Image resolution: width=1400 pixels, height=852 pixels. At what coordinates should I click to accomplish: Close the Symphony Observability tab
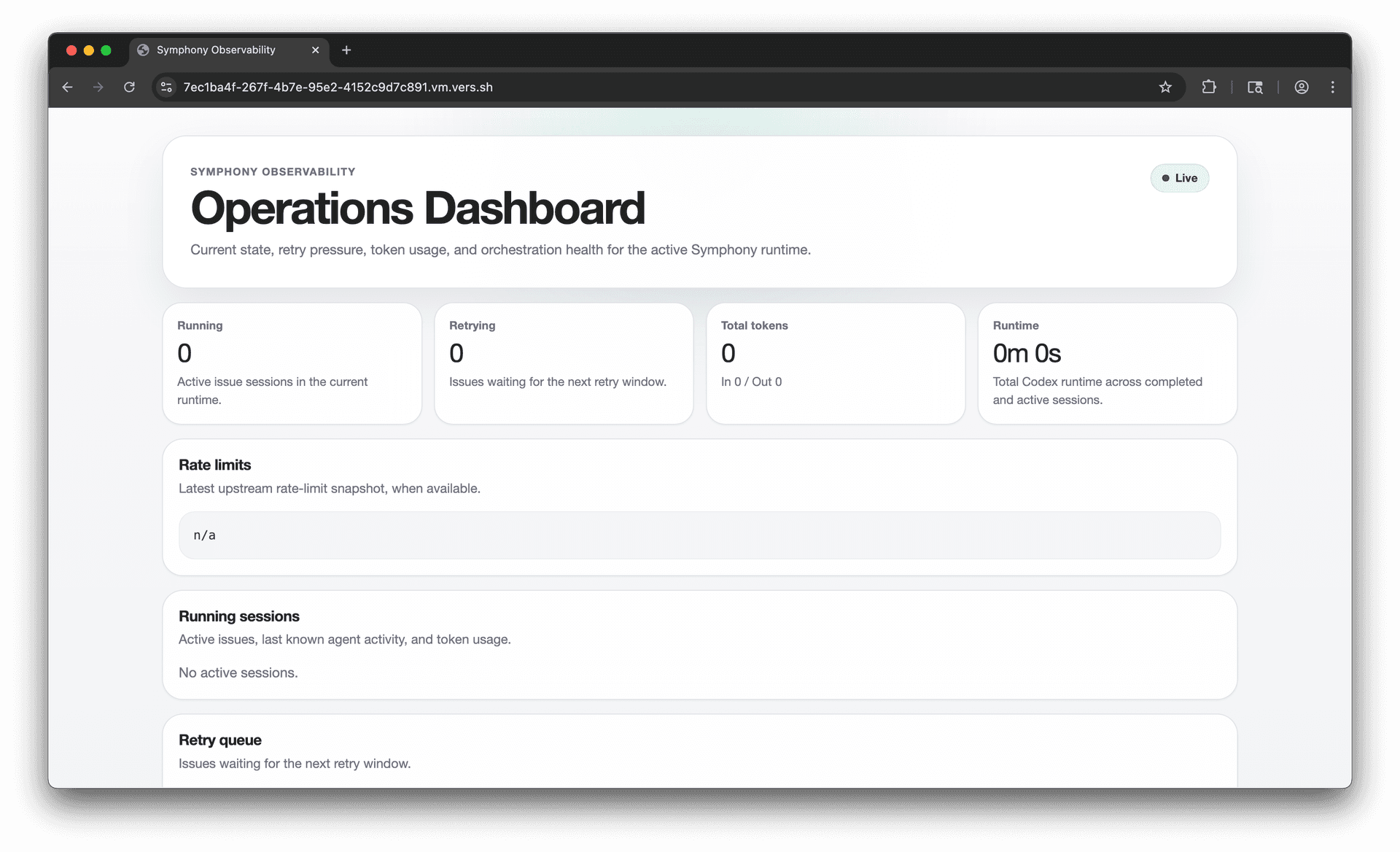[x=315, y=50]
